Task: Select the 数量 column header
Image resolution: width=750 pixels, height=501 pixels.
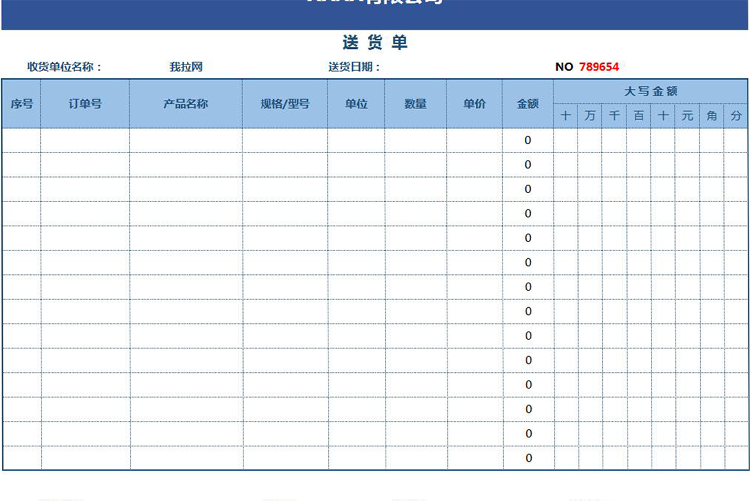Action: click(416, 104)
